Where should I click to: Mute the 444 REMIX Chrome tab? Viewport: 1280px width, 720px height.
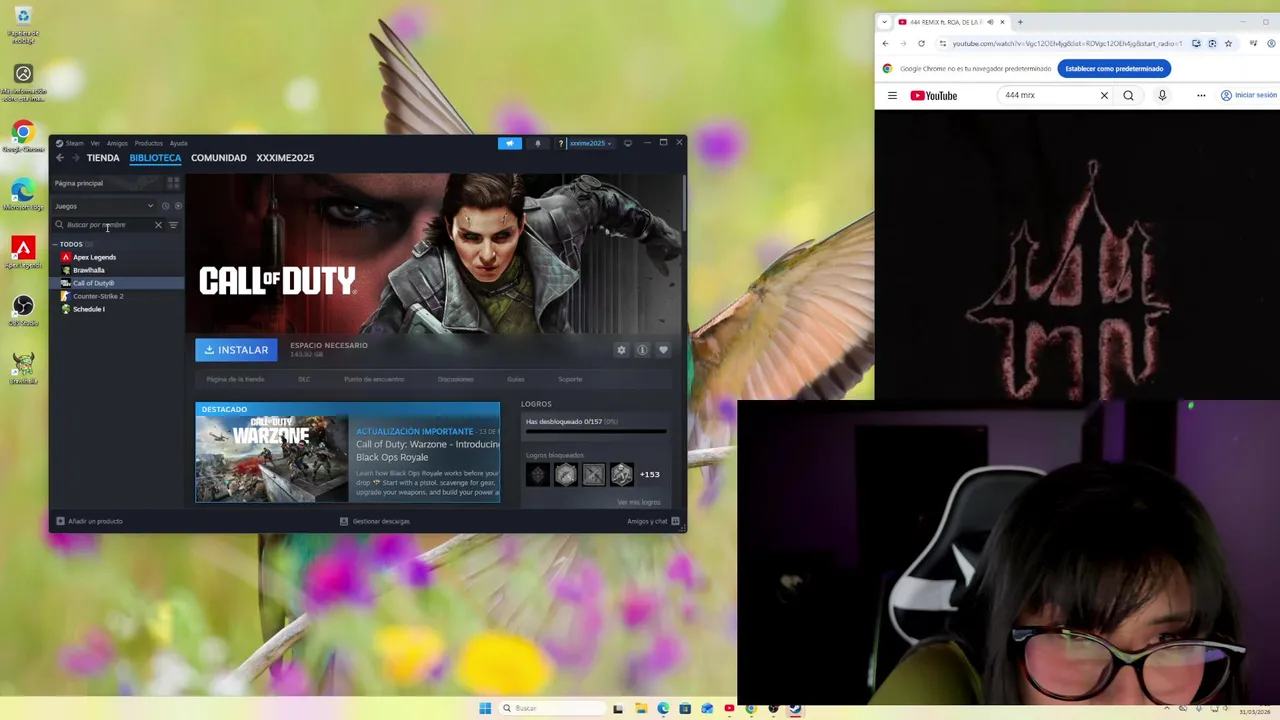(990, 22)
